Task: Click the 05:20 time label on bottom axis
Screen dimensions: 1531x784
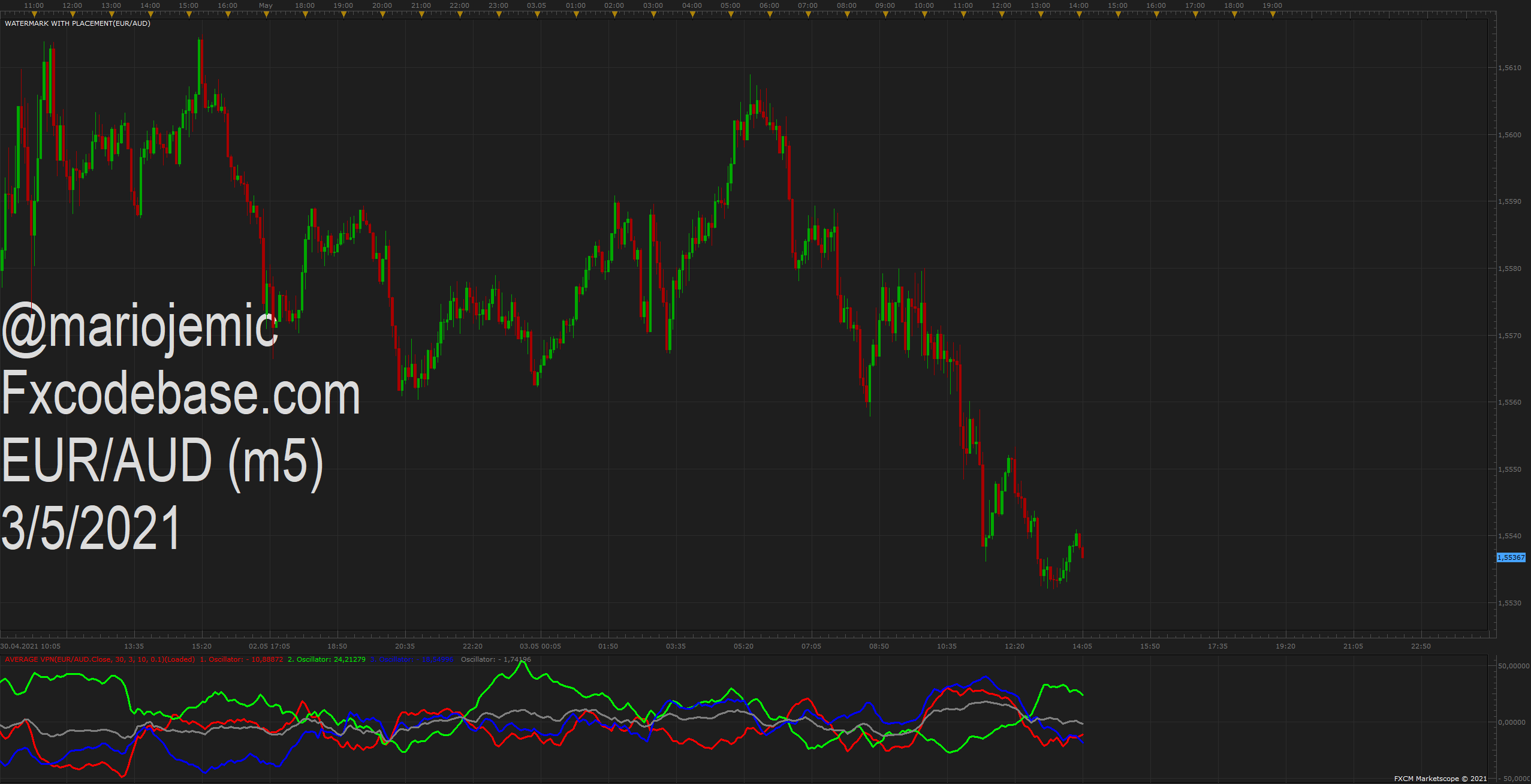Action: click(x=743, y=646)
